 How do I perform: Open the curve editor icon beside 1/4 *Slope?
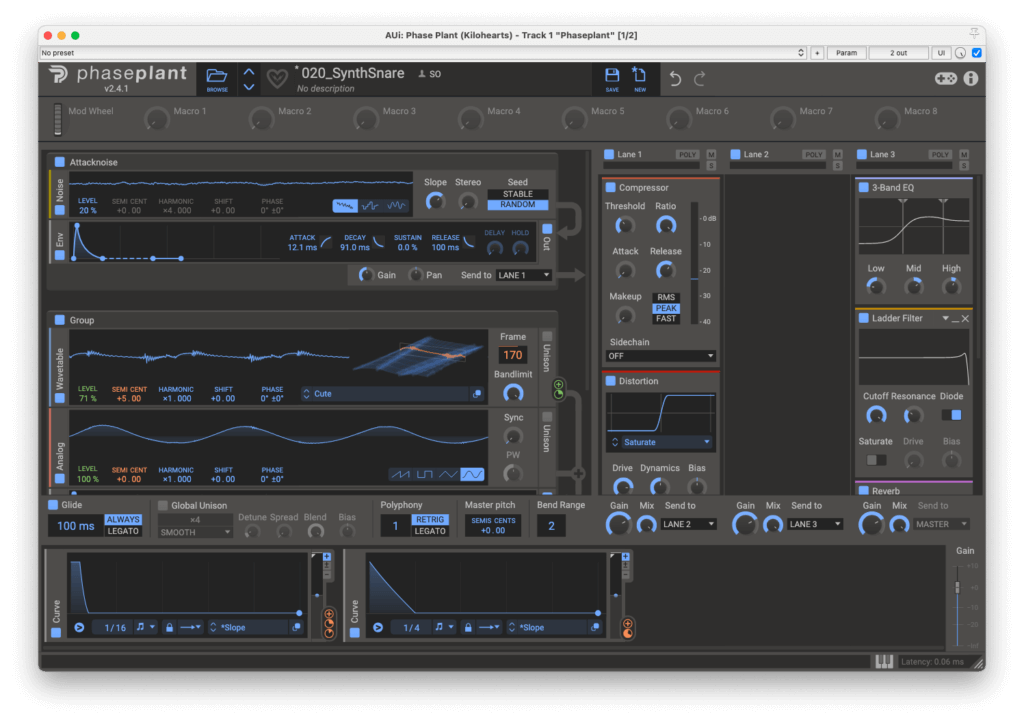pyautogui.click(x=595, y=627)
